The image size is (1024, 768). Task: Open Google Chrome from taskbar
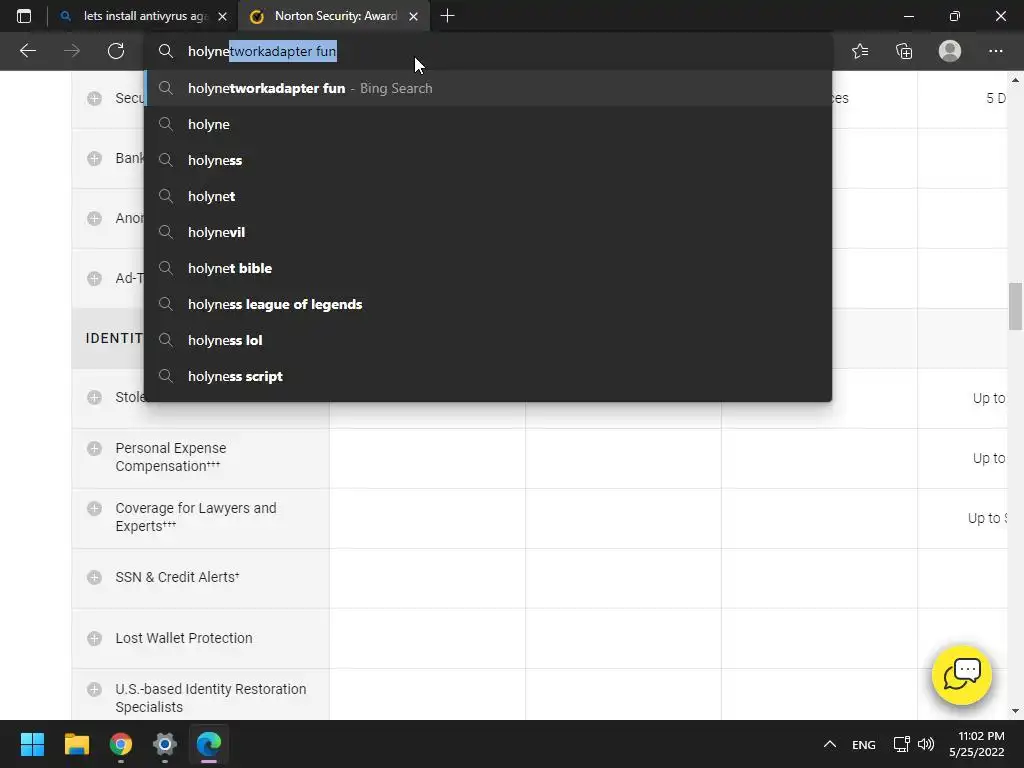pos(121,744)
